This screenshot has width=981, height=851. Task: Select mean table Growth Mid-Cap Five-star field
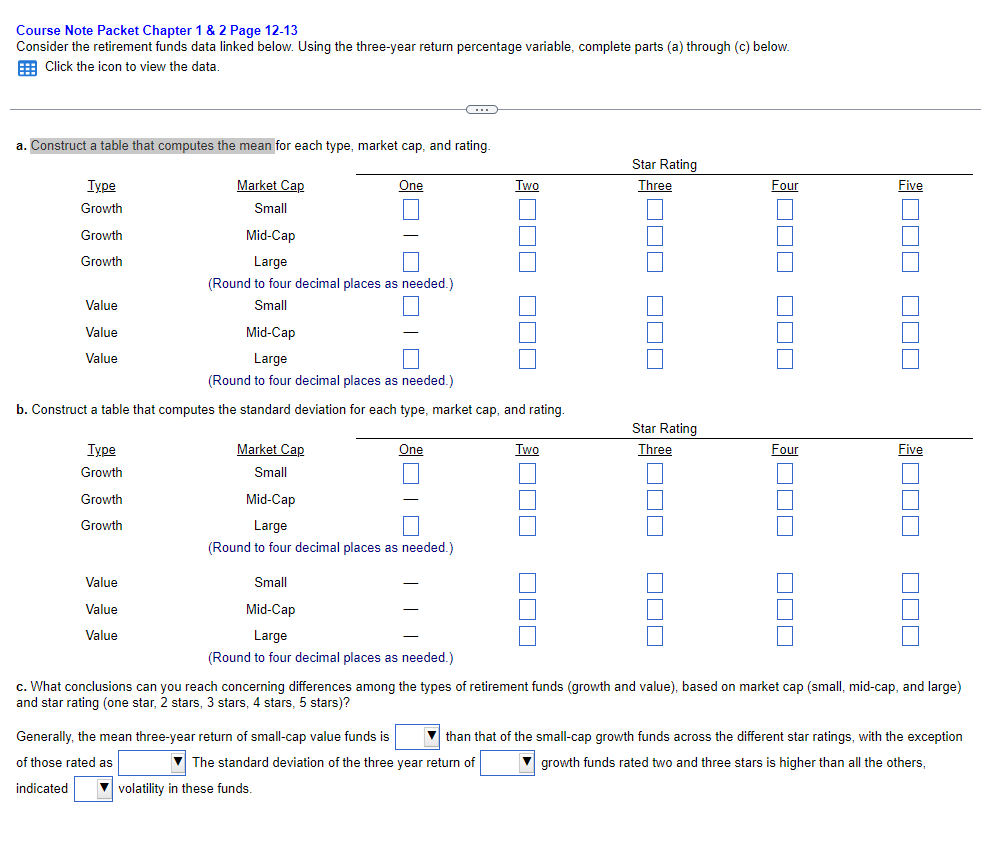[x=910, y=236]
